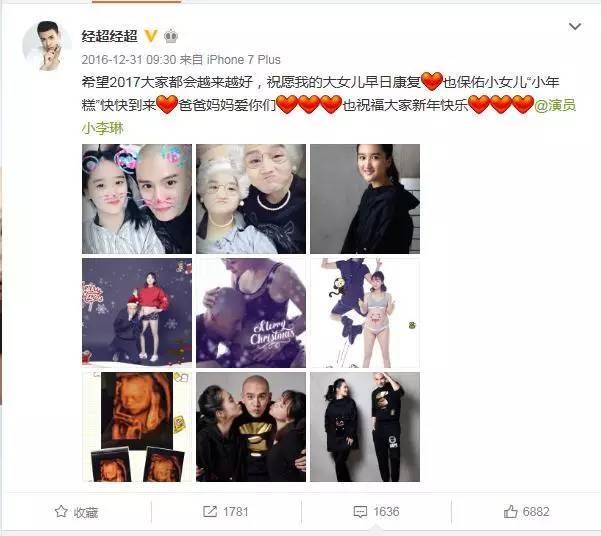Click the crown membership icon

[171, 36]
